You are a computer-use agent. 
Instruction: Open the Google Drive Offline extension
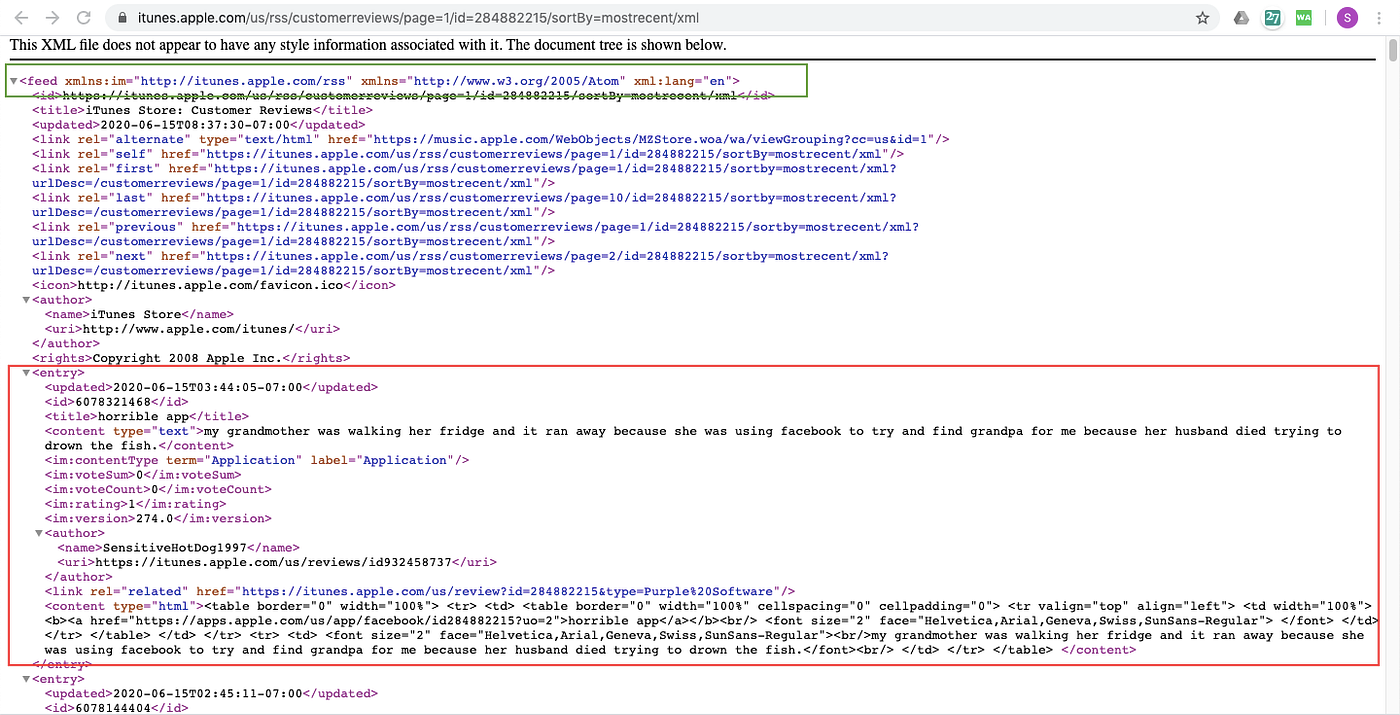[1240, 17]
